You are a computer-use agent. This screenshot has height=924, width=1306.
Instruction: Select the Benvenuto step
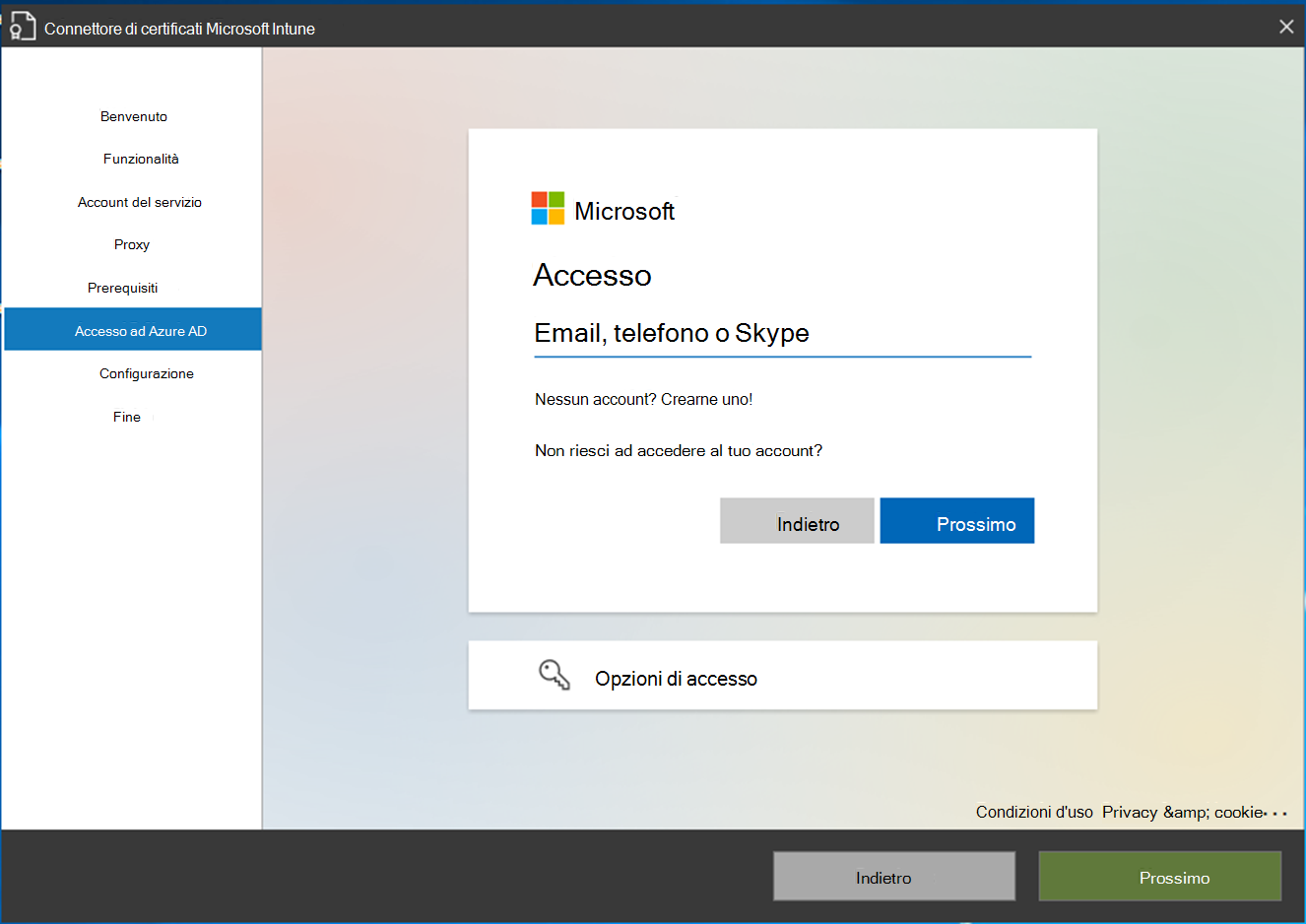pos(134,116)
